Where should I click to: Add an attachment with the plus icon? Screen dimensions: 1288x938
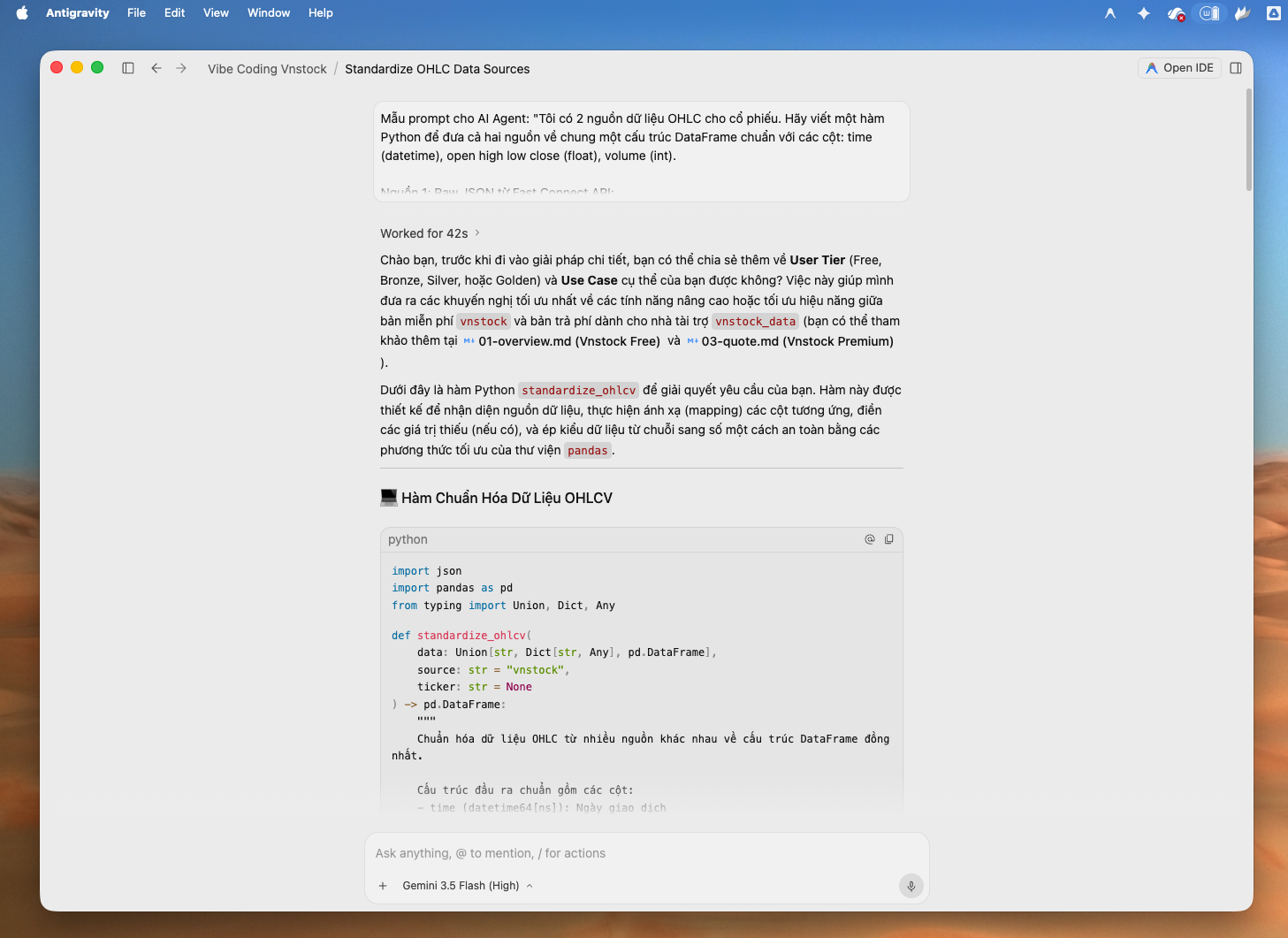coord(383,886)
